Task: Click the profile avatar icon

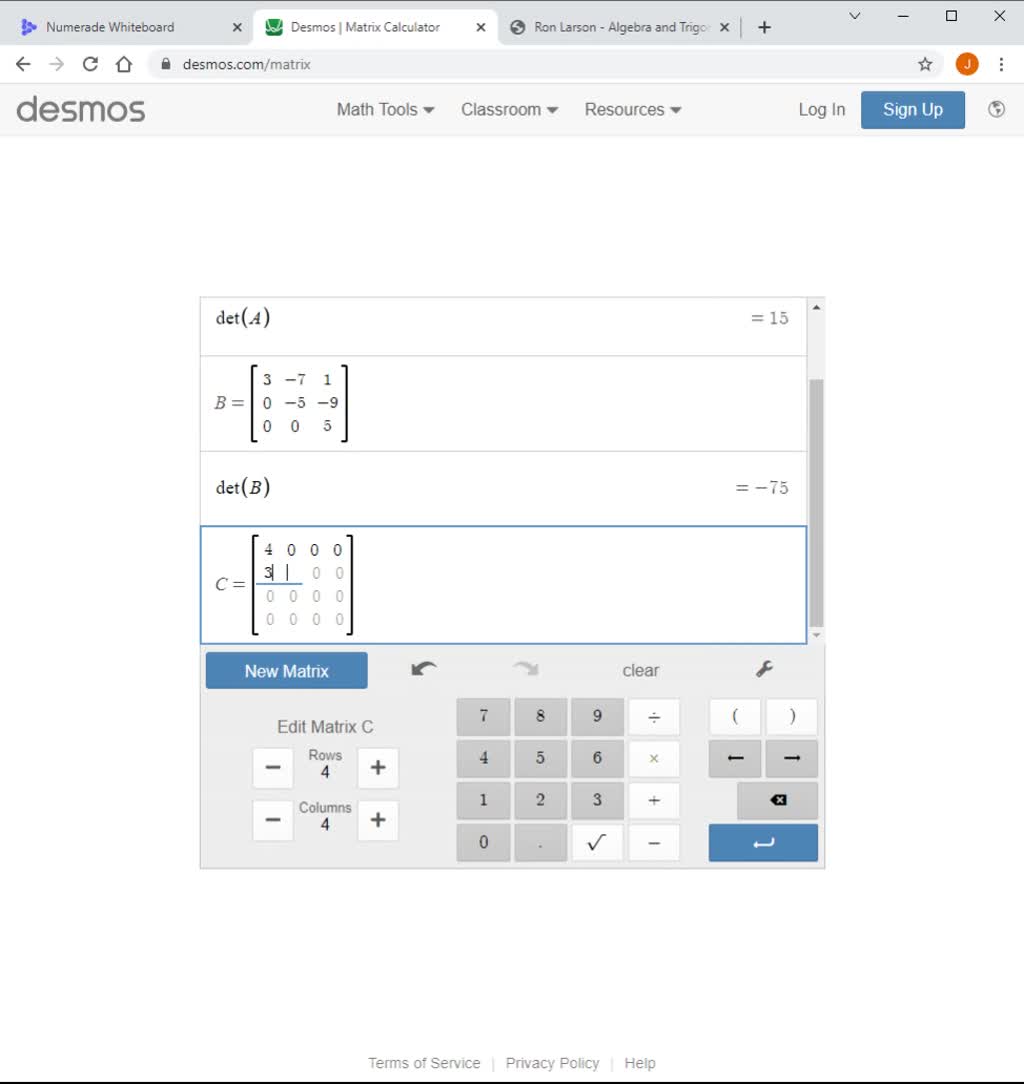Action: click(x=966, y=63)
